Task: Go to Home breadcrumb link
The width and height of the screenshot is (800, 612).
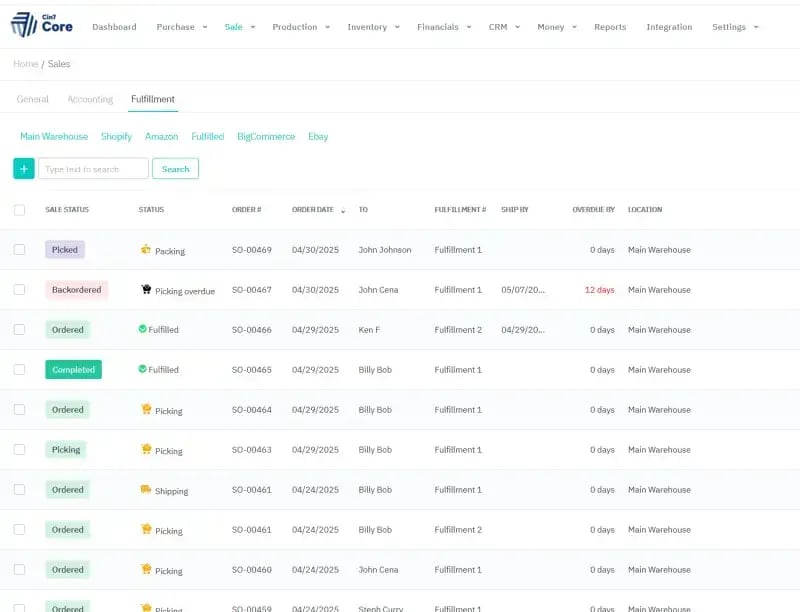Action: click(26, 64)
